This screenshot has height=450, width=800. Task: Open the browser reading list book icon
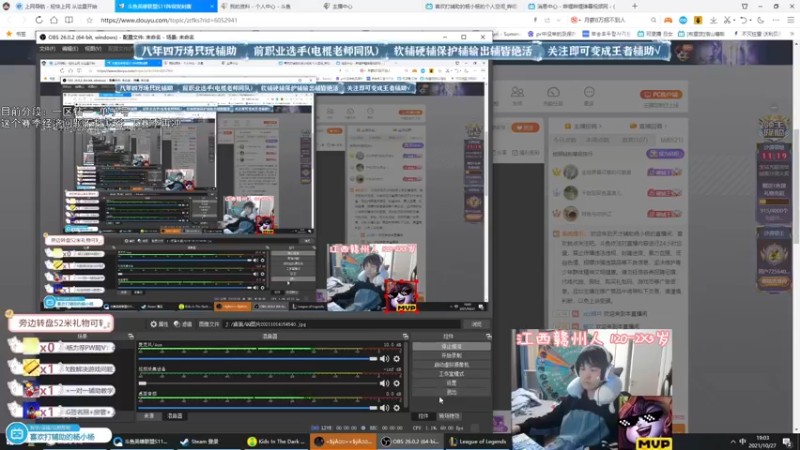pyautogui.click(x=69, y=20)
